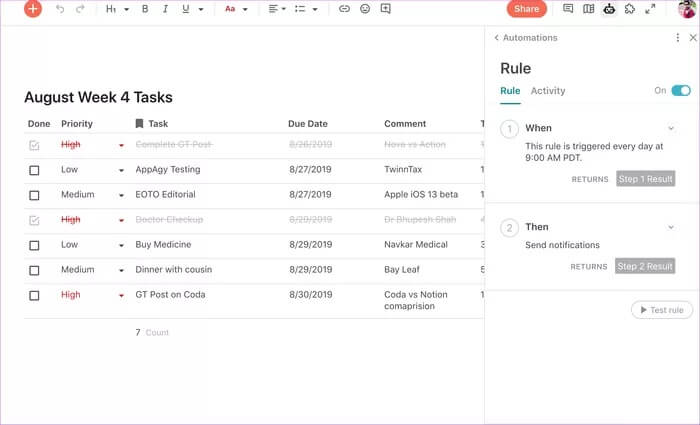Click the text alignment icon
The width and height of the screenshot is (700, 425).
(273, 9)
